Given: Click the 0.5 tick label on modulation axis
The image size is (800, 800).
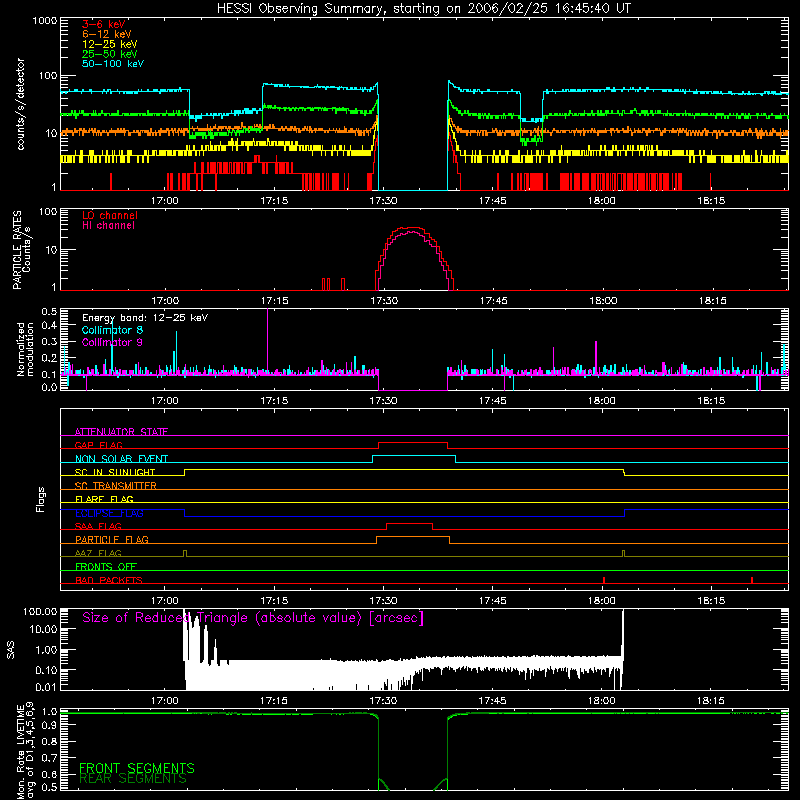Looking at the screenshot, I should click(49, 312).
